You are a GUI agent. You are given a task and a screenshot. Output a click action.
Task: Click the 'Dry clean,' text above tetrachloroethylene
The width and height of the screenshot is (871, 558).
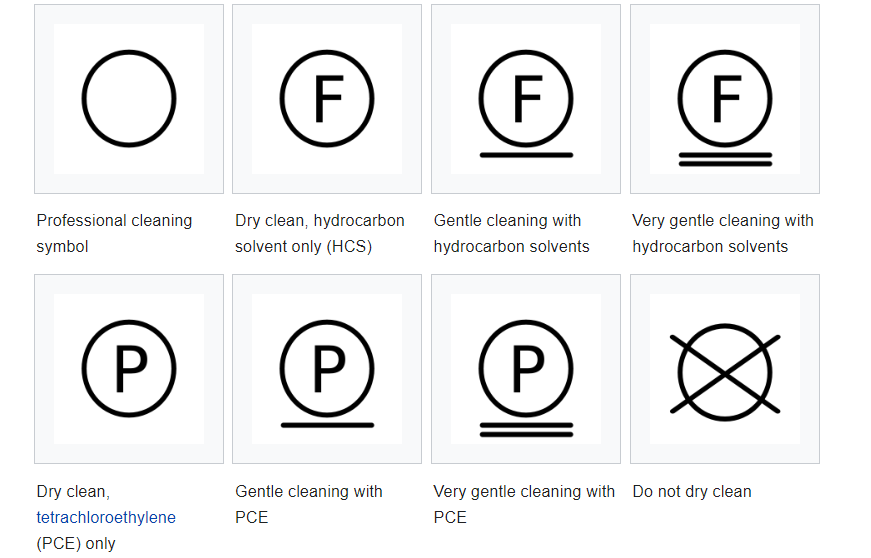tap(73, 491)
